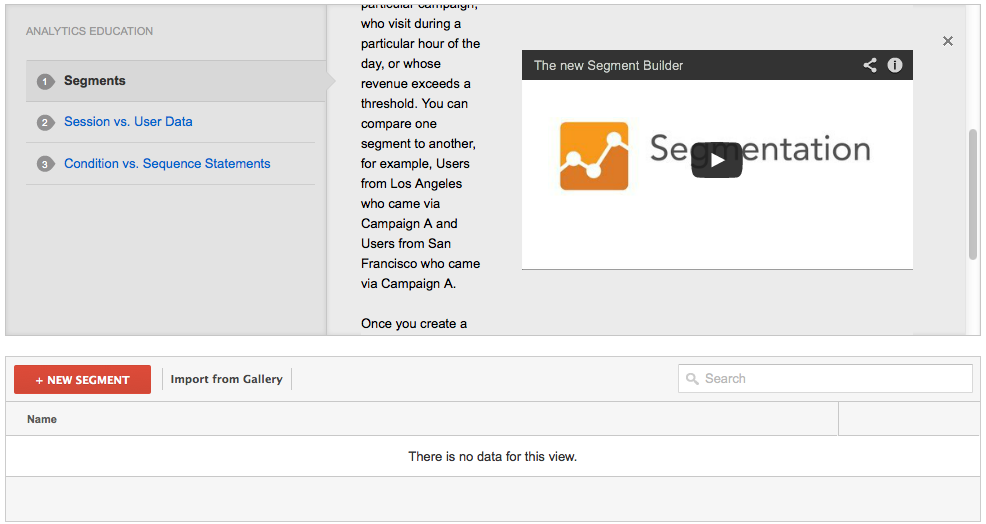The image size is (986, 524).
Task: Open Condition vs. Sequence Statements lesson
Action: click(x=167, y=164)
